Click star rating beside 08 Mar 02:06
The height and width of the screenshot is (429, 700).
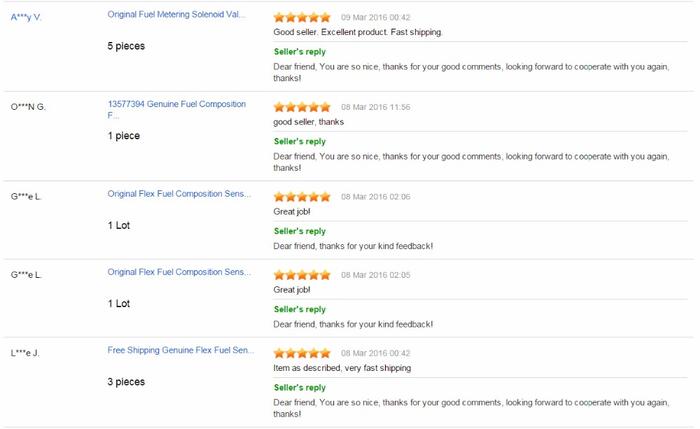click(302, 196)
